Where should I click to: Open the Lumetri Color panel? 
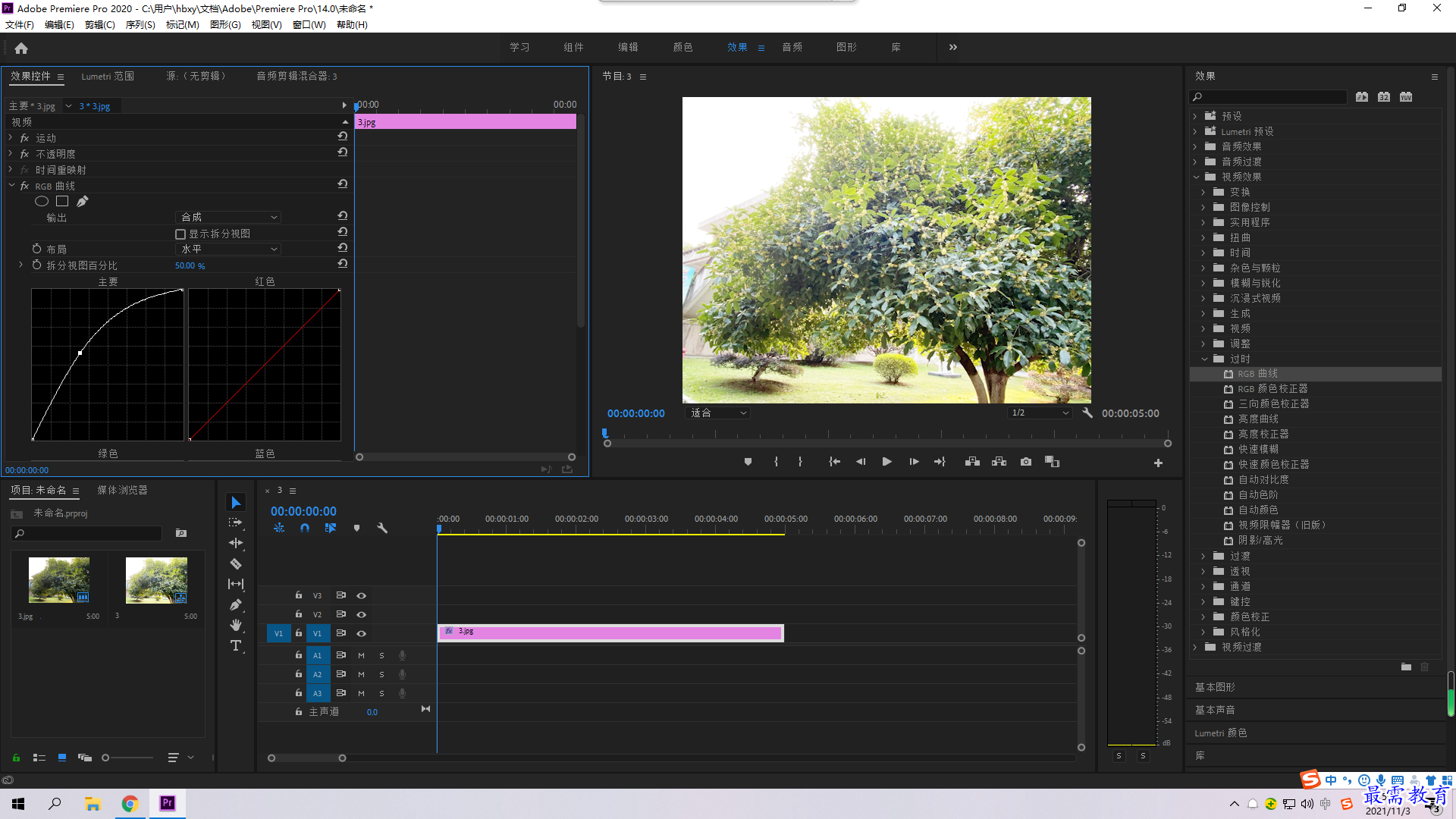(x=1221, y=733)
